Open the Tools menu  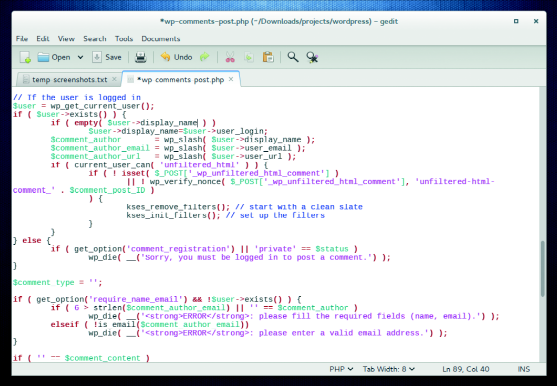click(124, 39)
